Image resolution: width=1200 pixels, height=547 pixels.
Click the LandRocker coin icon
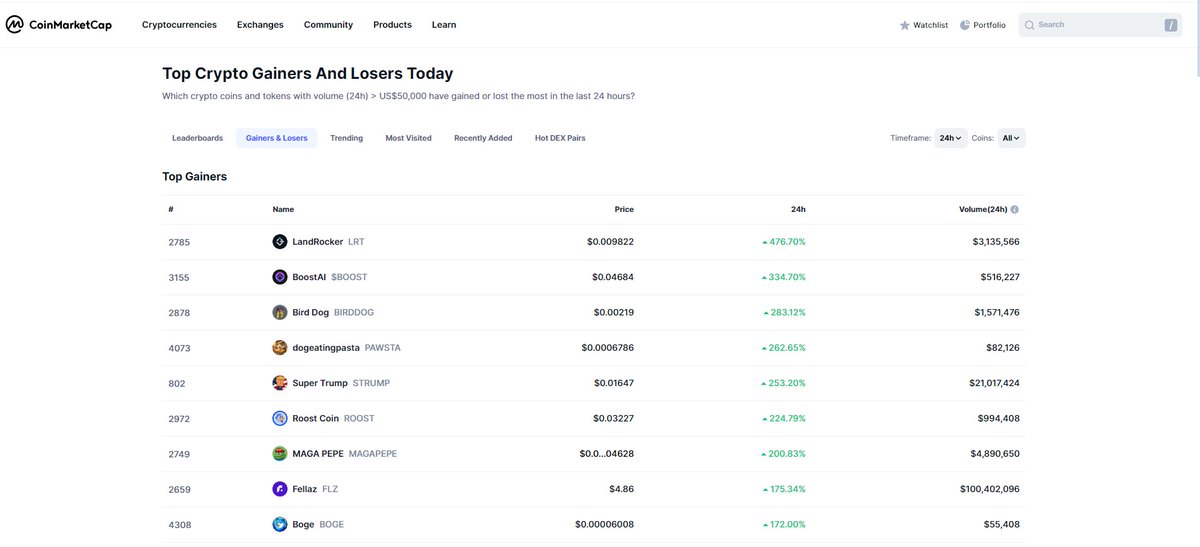[x=280, y=242]
